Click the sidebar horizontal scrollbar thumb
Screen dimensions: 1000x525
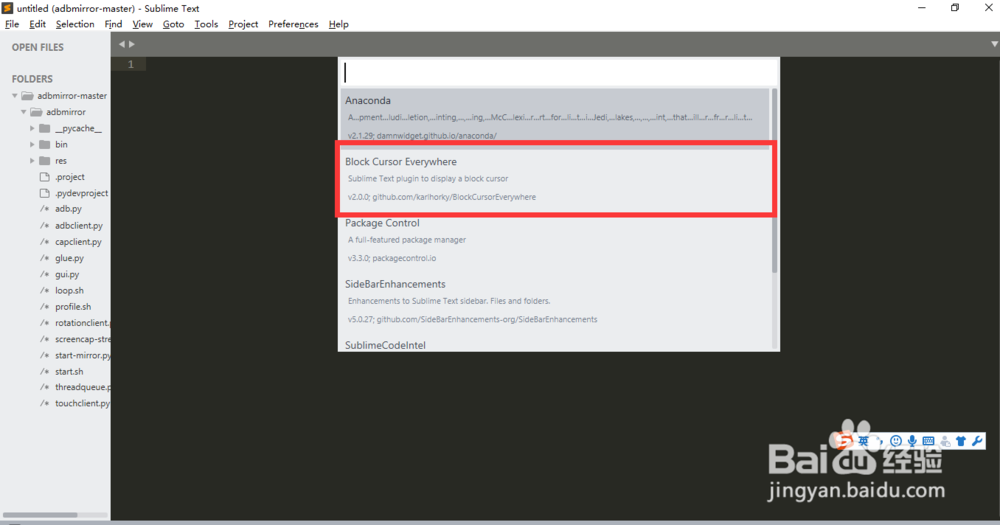tap(40, 515)
